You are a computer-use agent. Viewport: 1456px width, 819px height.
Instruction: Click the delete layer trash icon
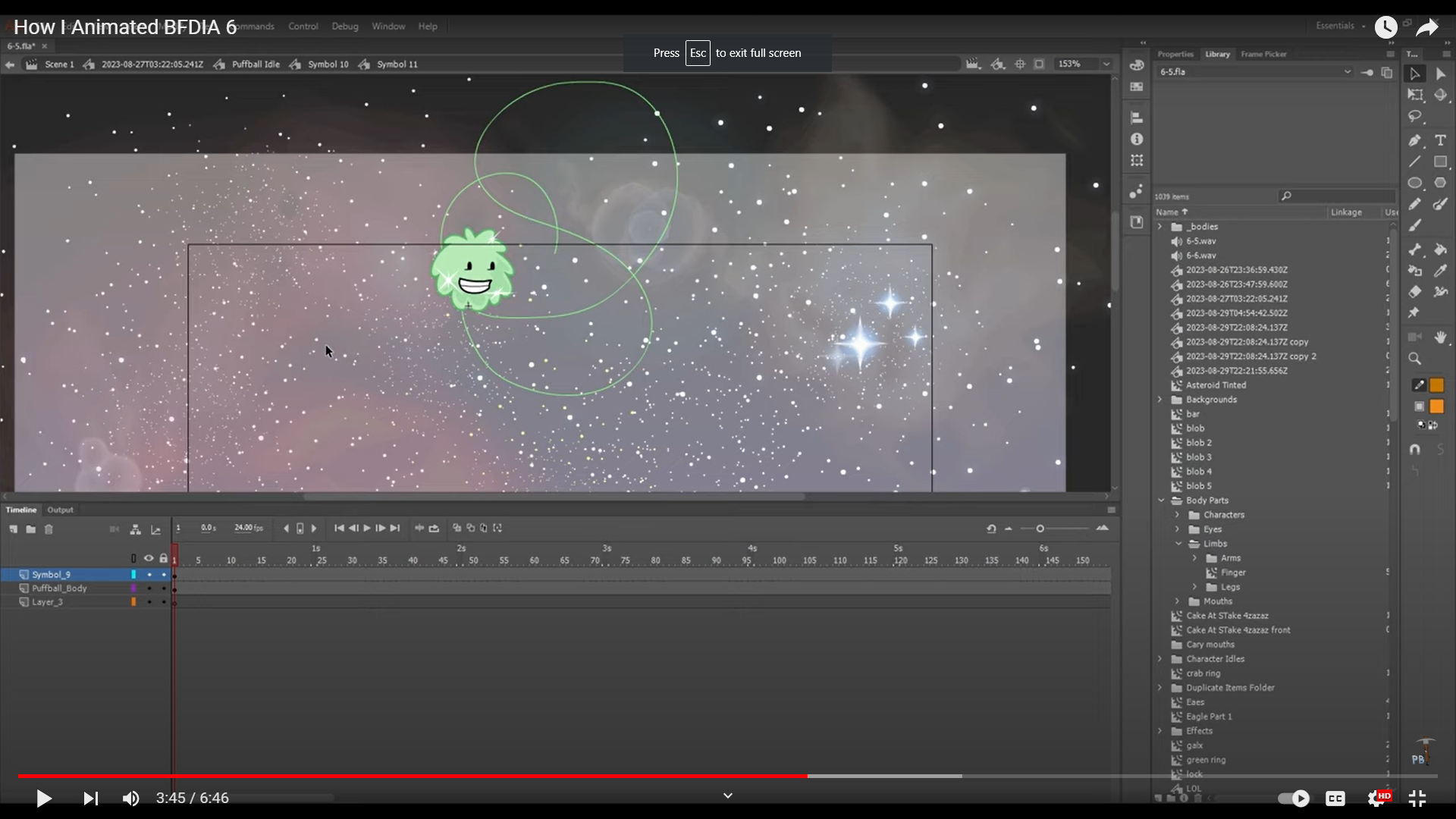49,529
